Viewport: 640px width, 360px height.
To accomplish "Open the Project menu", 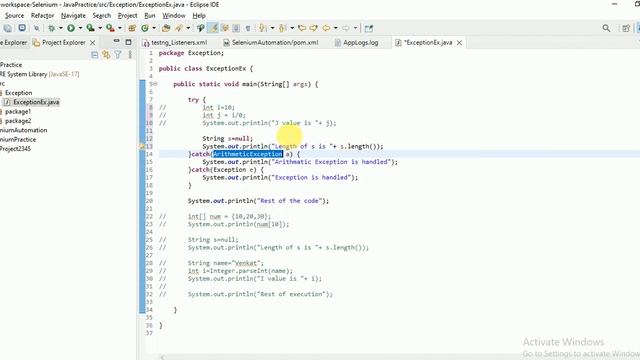I will (127, 16).
